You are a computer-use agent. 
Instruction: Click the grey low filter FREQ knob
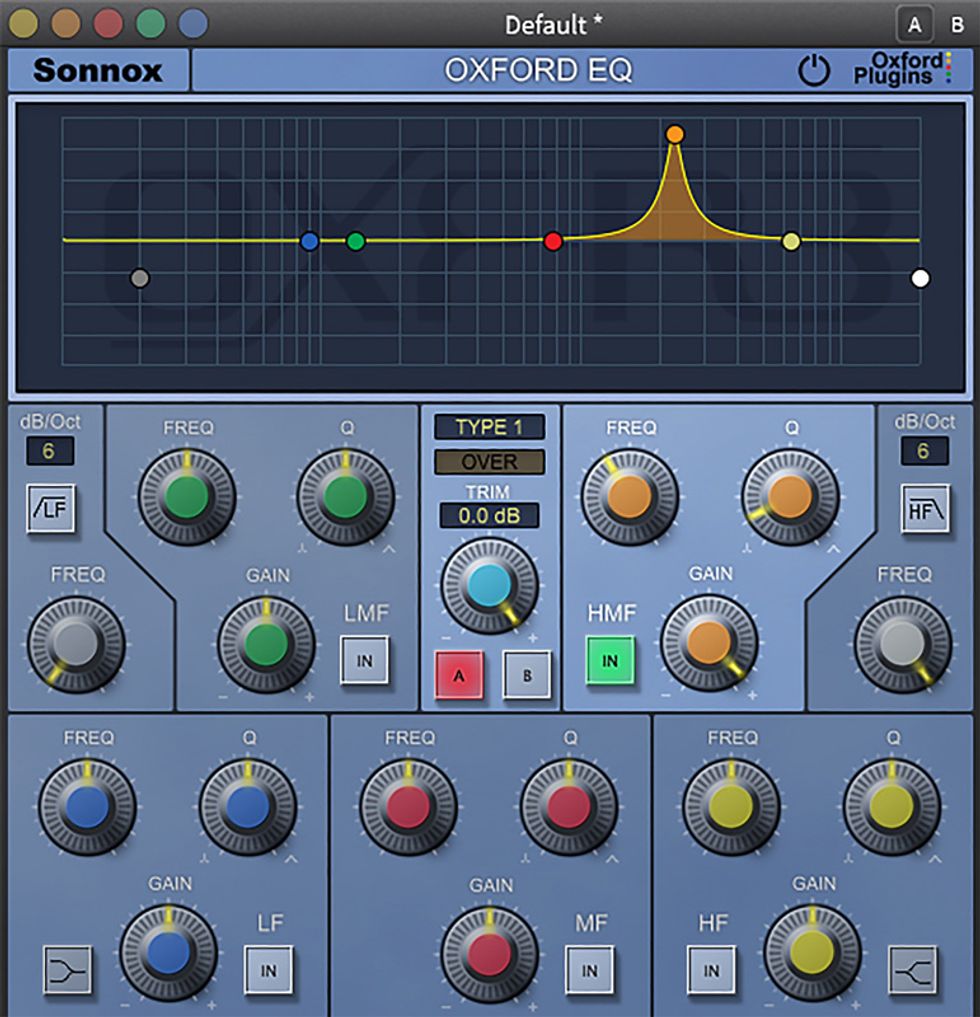76,645
